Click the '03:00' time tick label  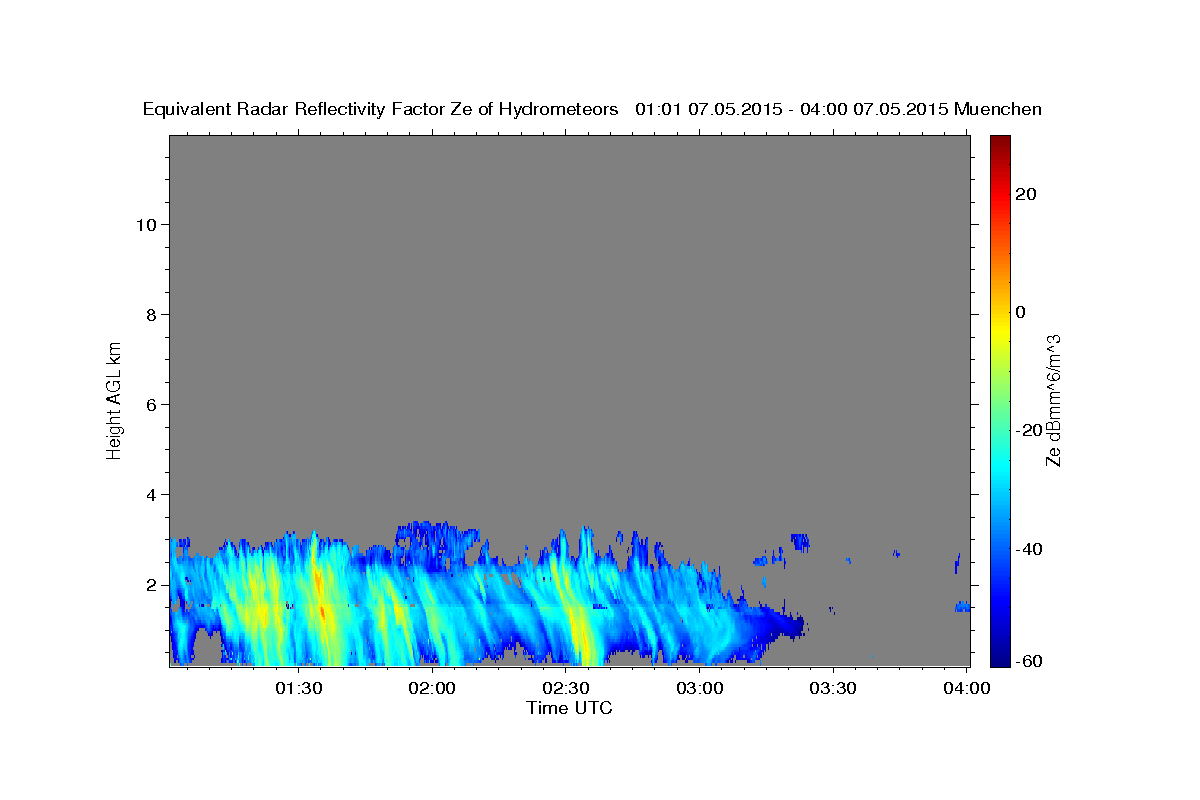pos(700,688)
